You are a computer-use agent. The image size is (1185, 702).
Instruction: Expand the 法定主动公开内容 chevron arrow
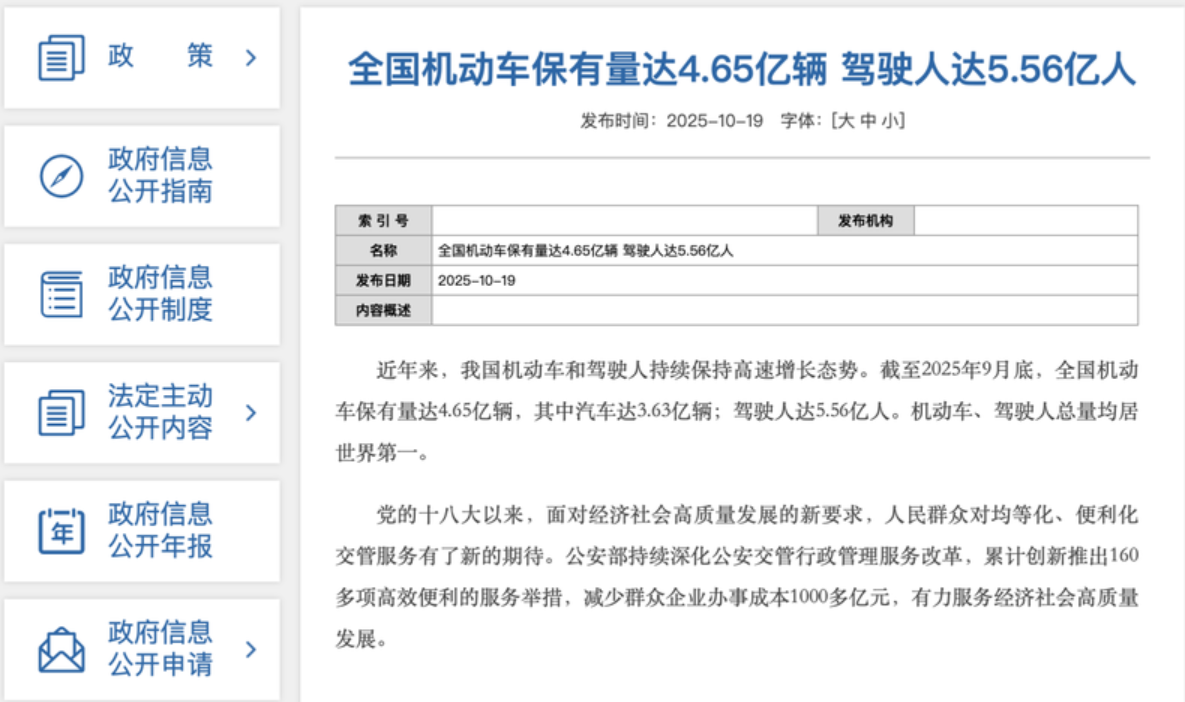[251, 412]
